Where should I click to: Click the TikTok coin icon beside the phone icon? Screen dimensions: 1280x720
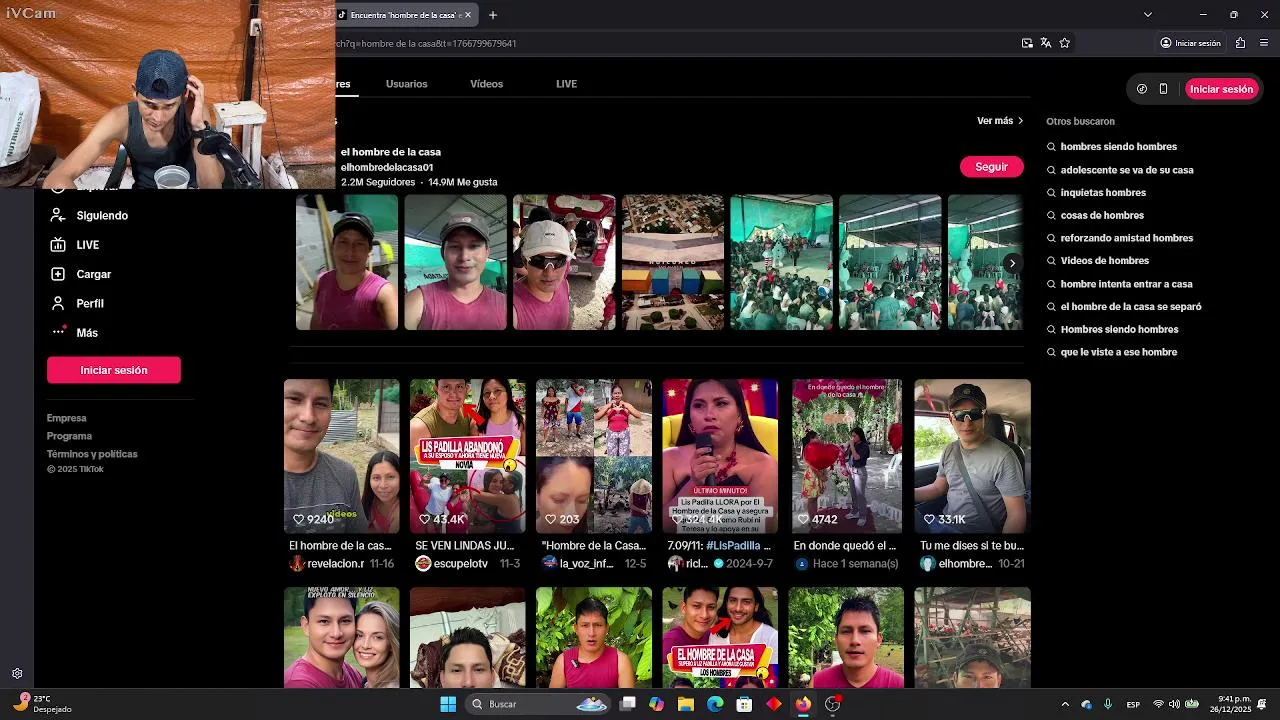[x=1142, y=89]
